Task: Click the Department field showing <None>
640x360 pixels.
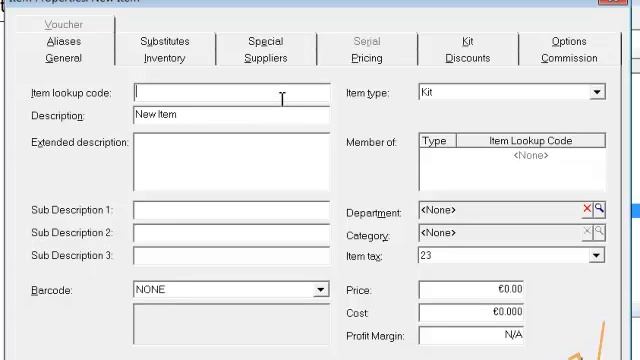Action: [500, 210]
